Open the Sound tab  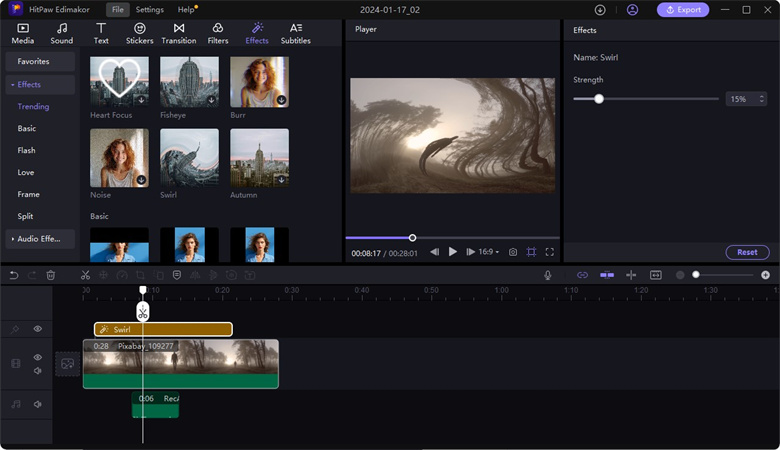[62, 33]
